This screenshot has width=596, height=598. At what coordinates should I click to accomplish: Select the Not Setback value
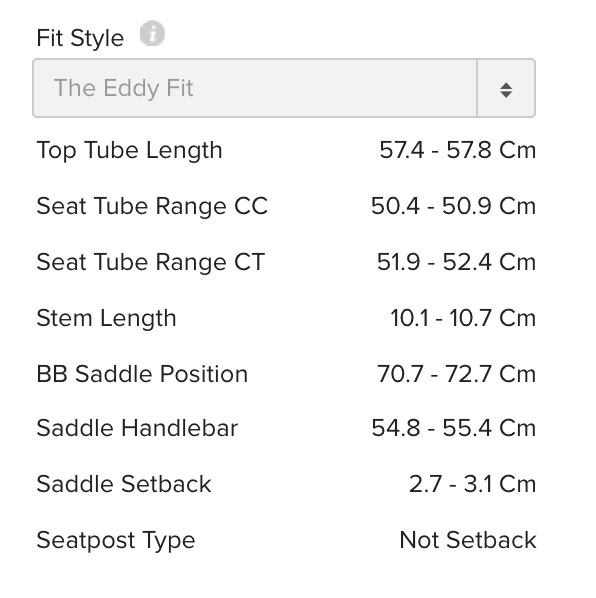(468, 540)
